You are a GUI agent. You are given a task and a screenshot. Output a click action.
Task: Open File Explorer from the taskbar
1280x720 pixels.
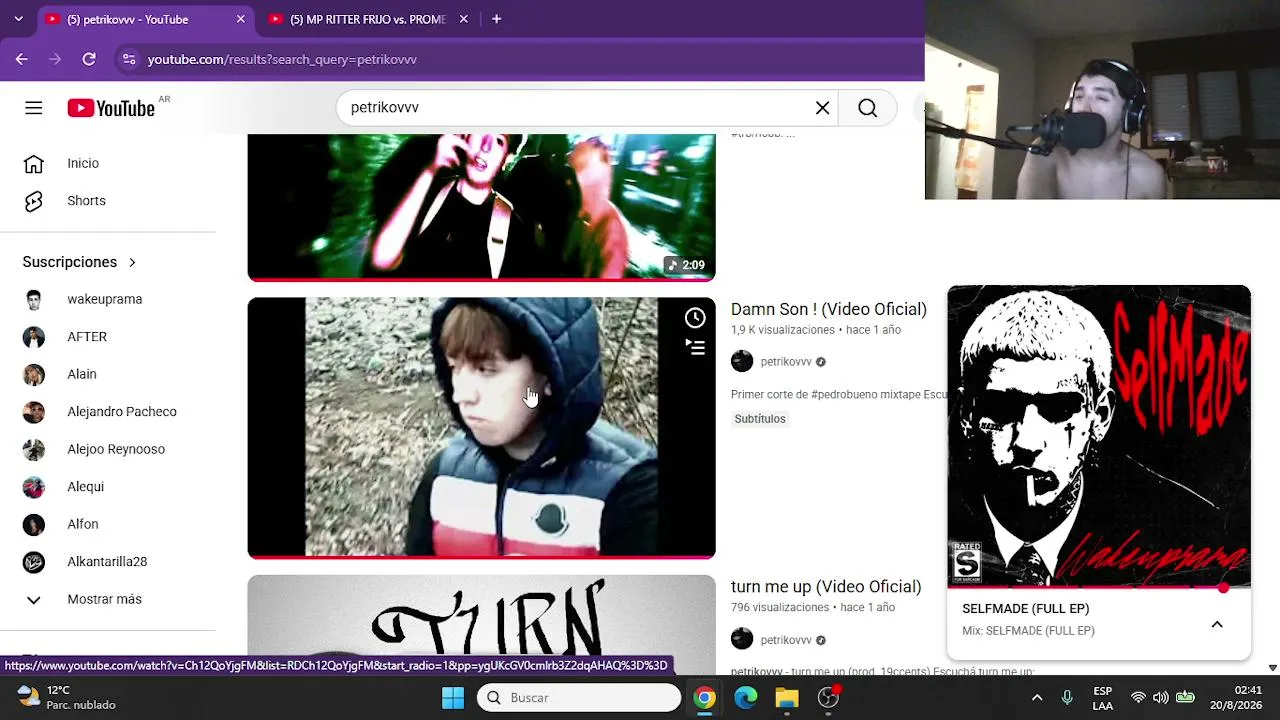point(787,698)
